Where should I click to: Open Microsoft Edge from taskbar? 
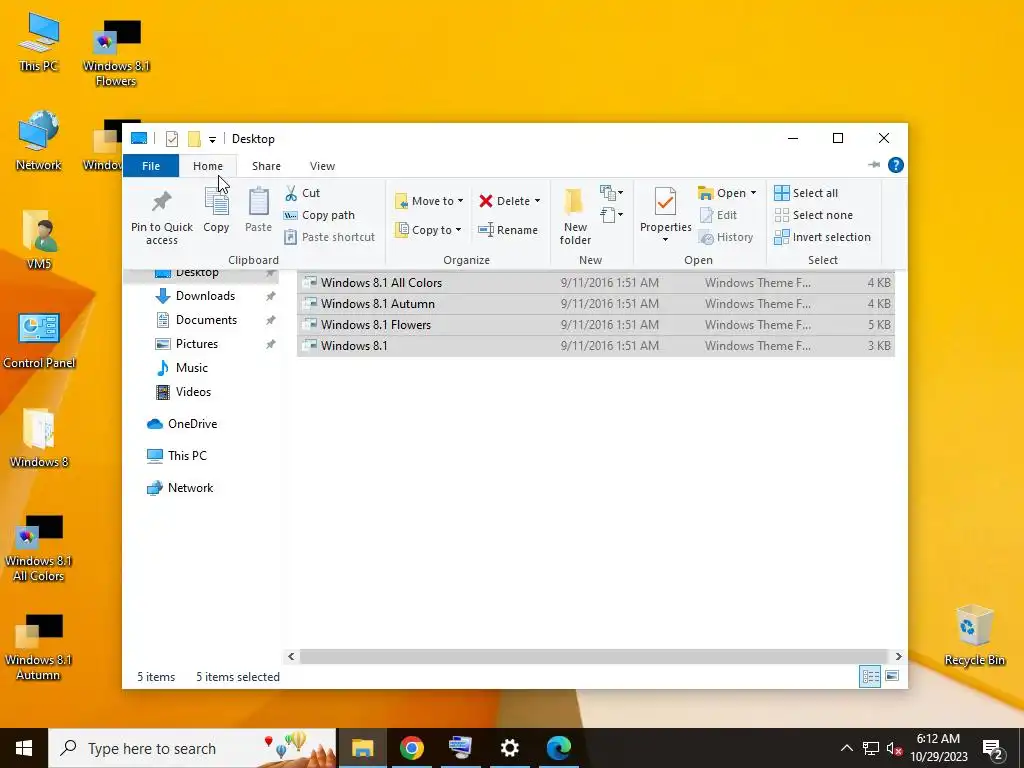[559, 748]
